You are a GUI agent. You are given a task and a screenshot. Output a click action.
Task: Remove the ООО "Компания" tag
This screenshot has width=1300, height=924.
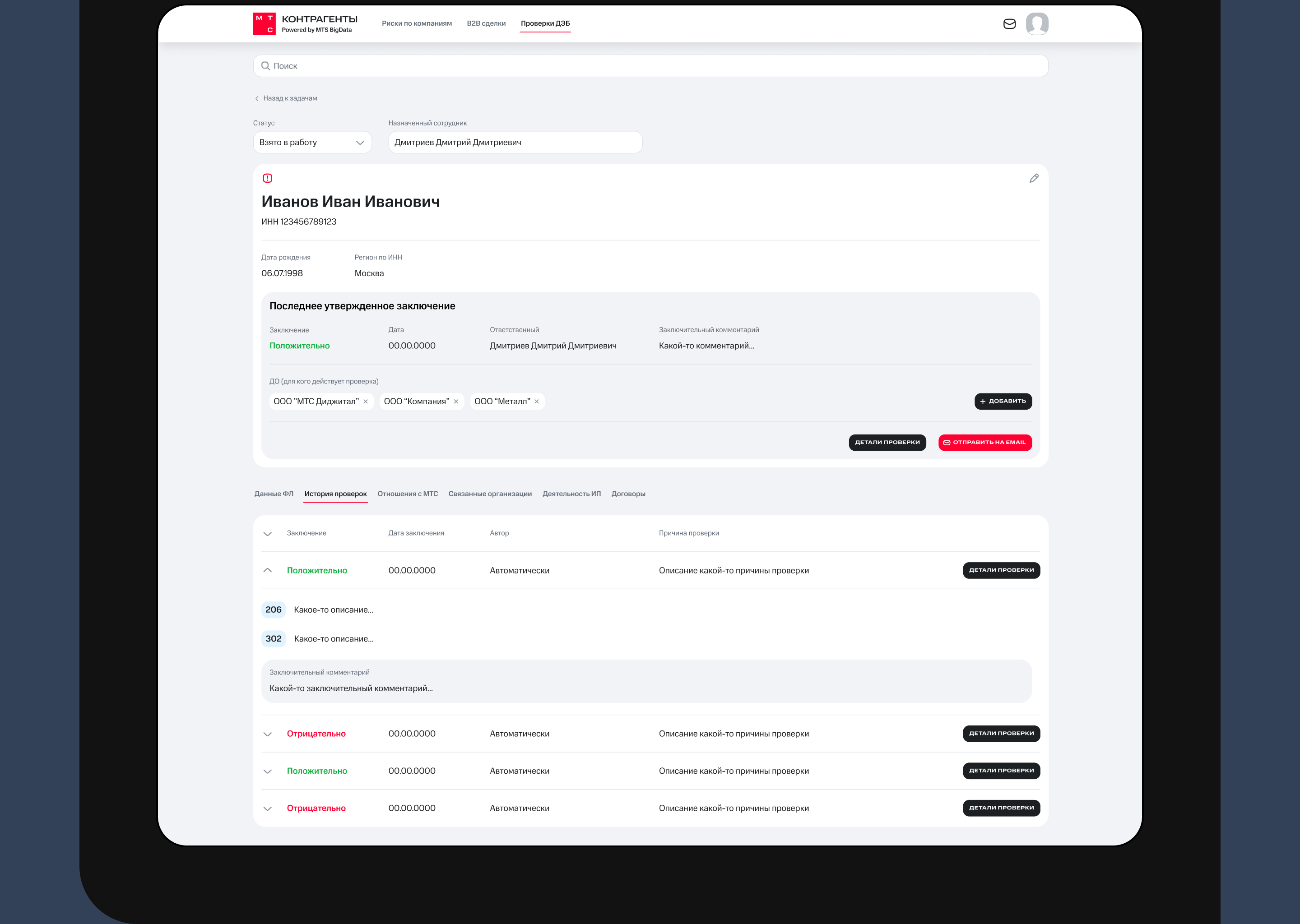456,402
